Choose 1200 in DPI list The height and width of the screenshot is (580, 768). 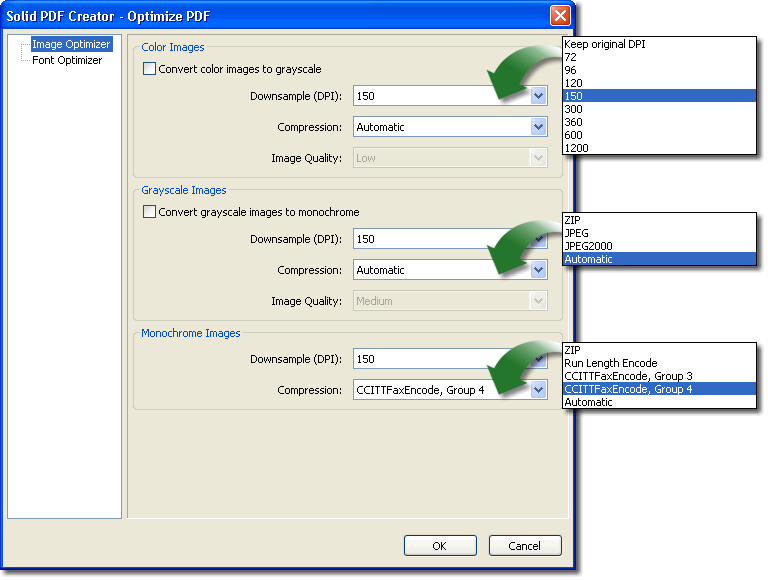click(659, 148)
